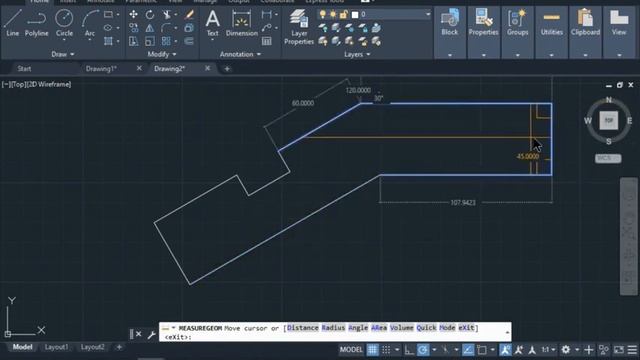The height and width of the screenshot is (360, 640).
Task: Toggle layer 0 on/off lightbulb
Action: (322, 14)
